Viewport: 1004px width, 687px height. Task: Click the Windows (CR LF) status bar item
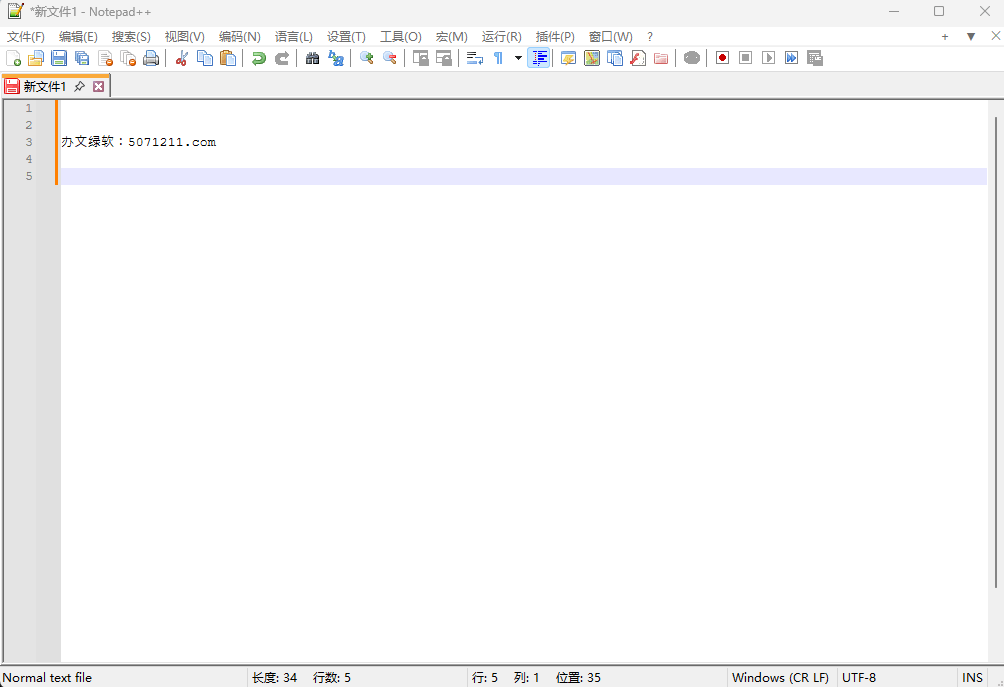coord(780,677)
